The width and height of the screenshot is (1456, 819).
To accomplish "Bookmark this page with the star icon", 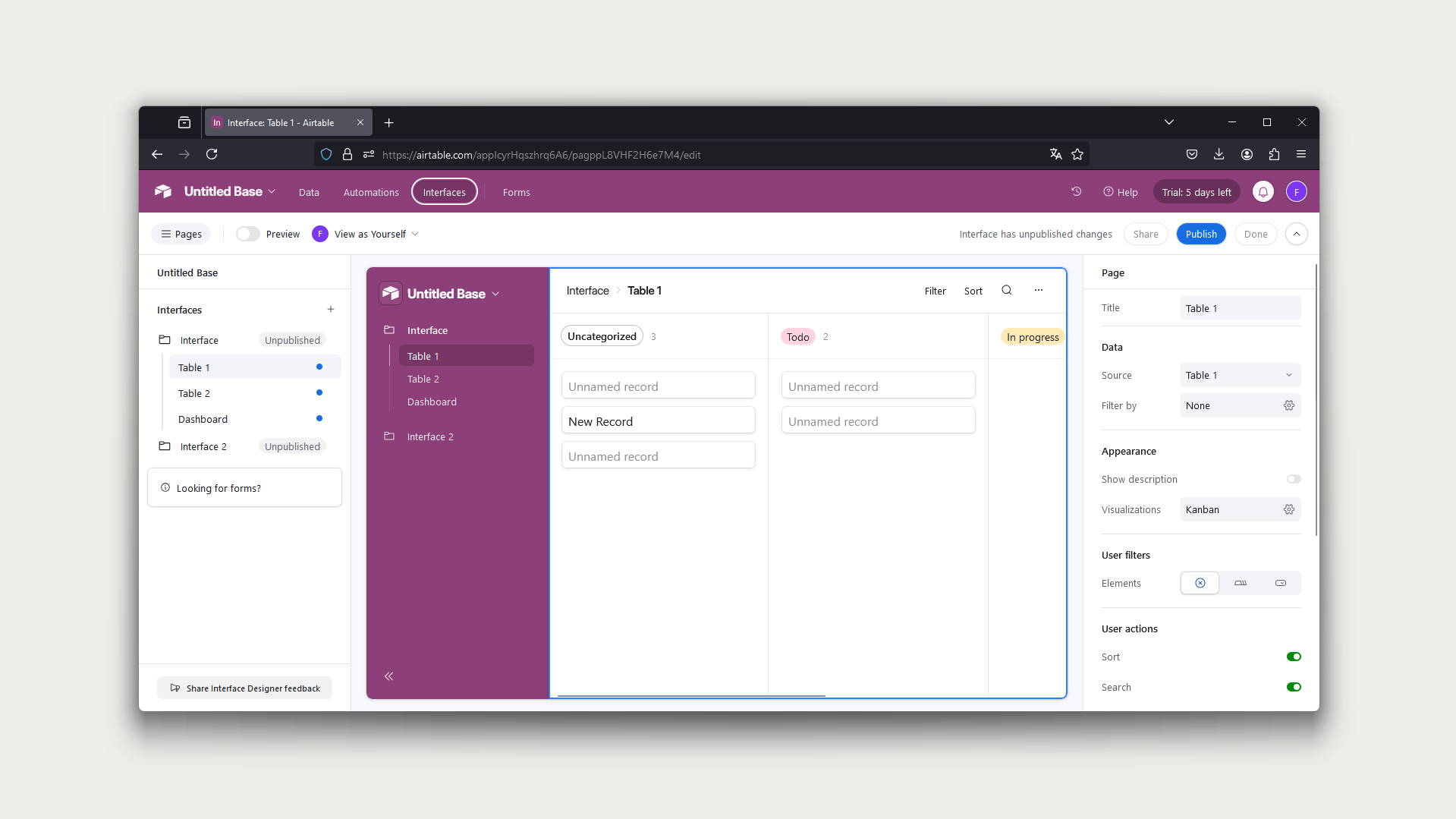I will pyautogui.click(x=1077, y=154).
